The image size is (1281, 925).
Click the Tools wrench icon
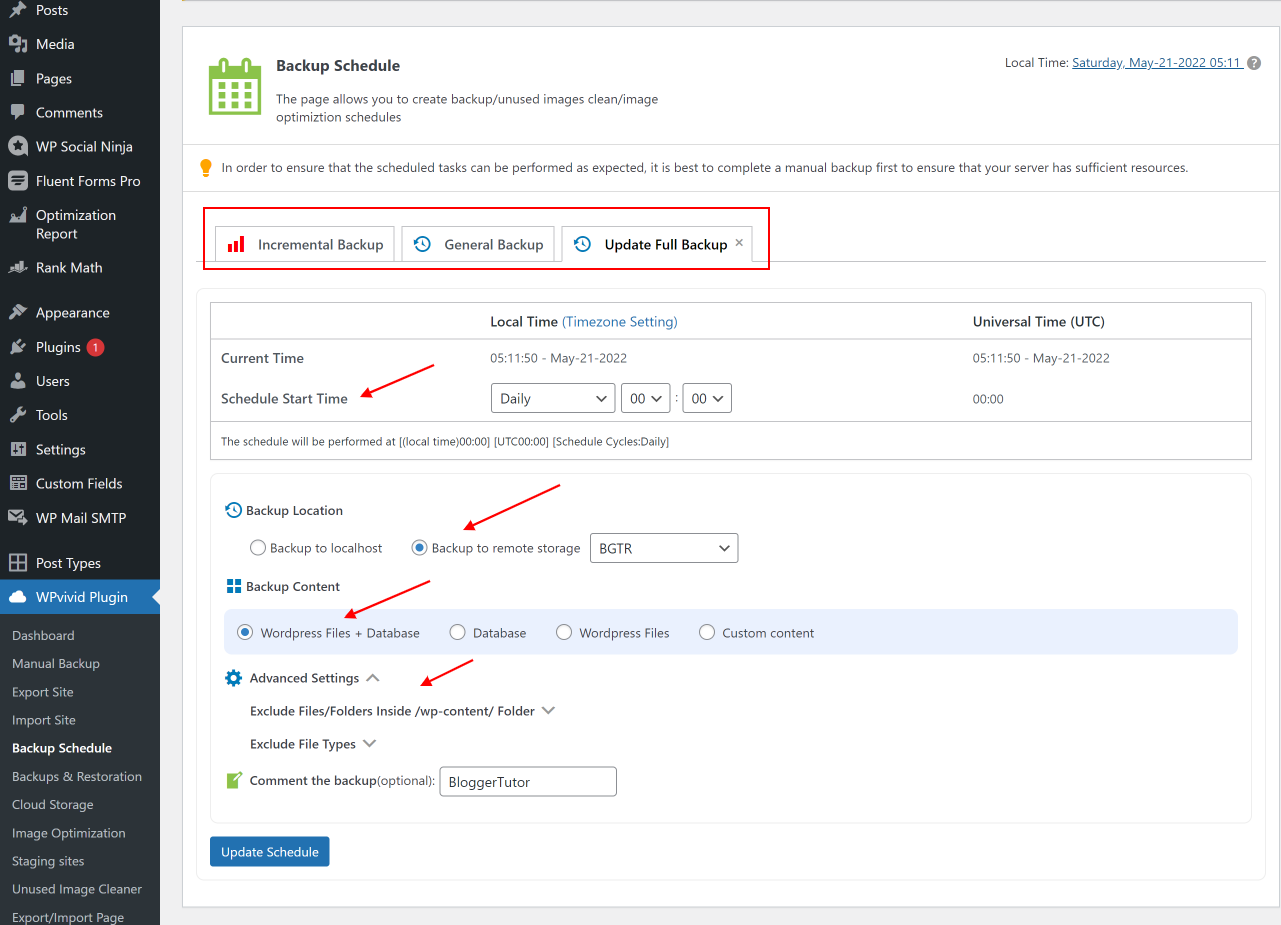click(18, 415)
